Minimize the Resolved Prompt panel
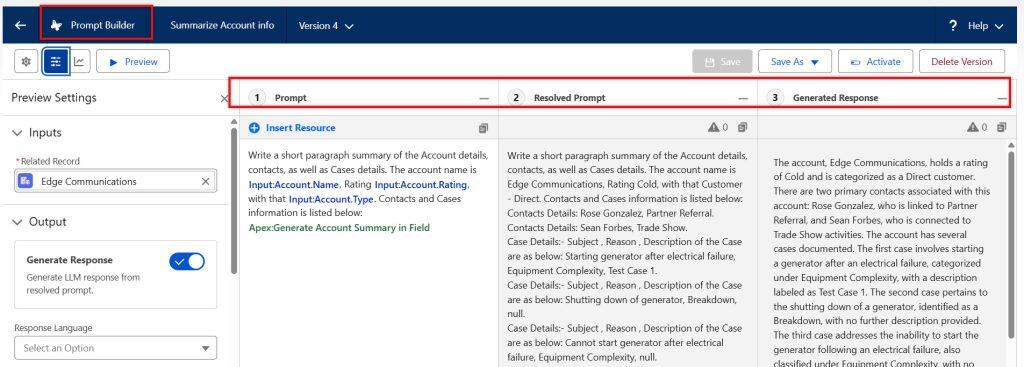Screen dimensions: 1024x367 pos(743,98)
